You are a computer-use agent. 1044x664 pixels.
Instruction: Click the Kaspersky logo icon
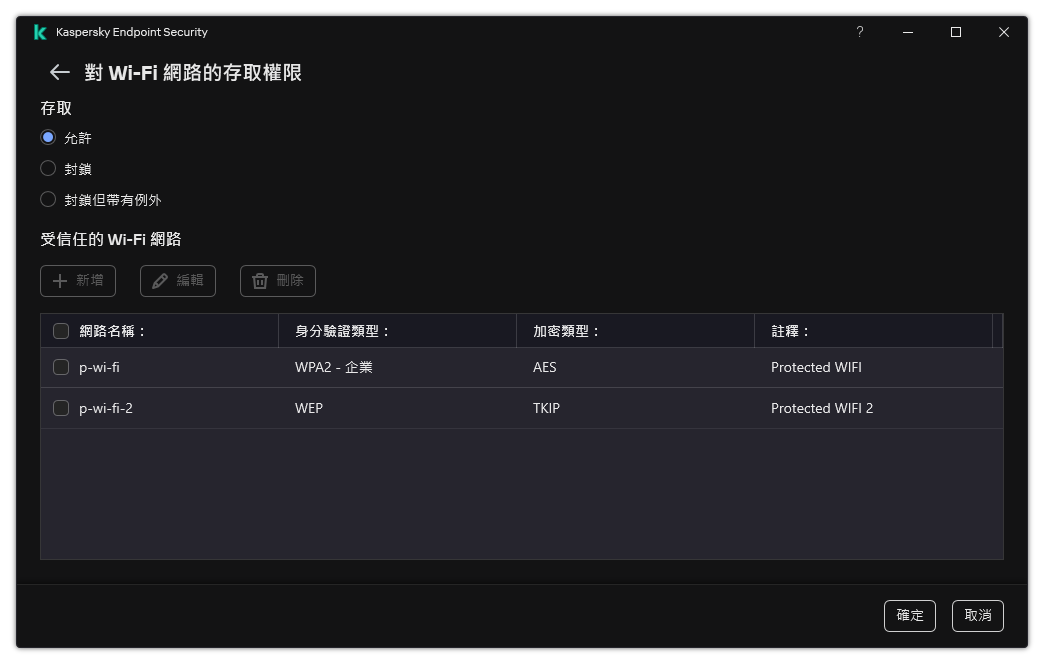39,32
